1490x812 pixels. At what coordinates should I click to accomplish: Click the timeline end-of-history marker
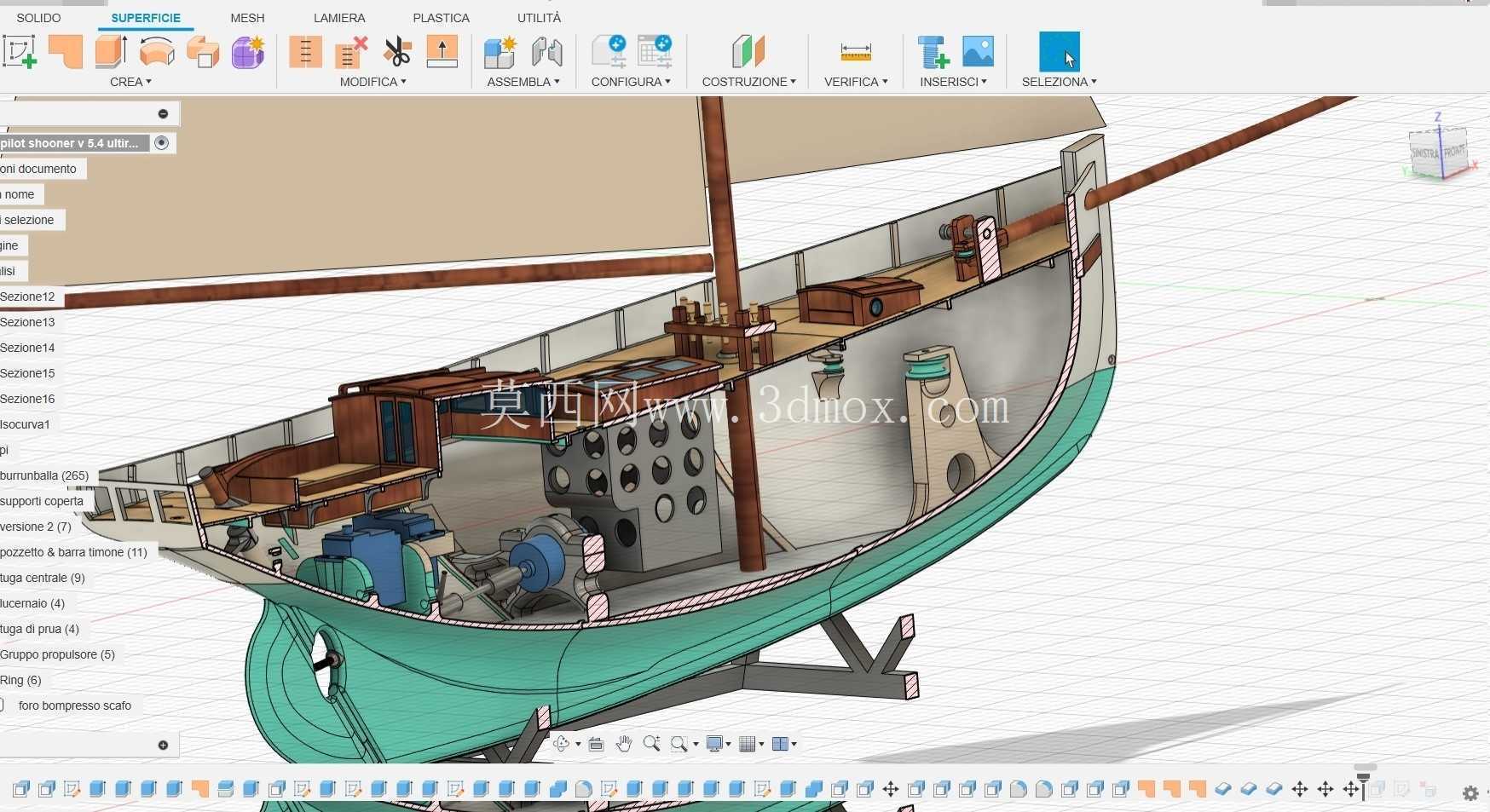tap(1363, 786)
